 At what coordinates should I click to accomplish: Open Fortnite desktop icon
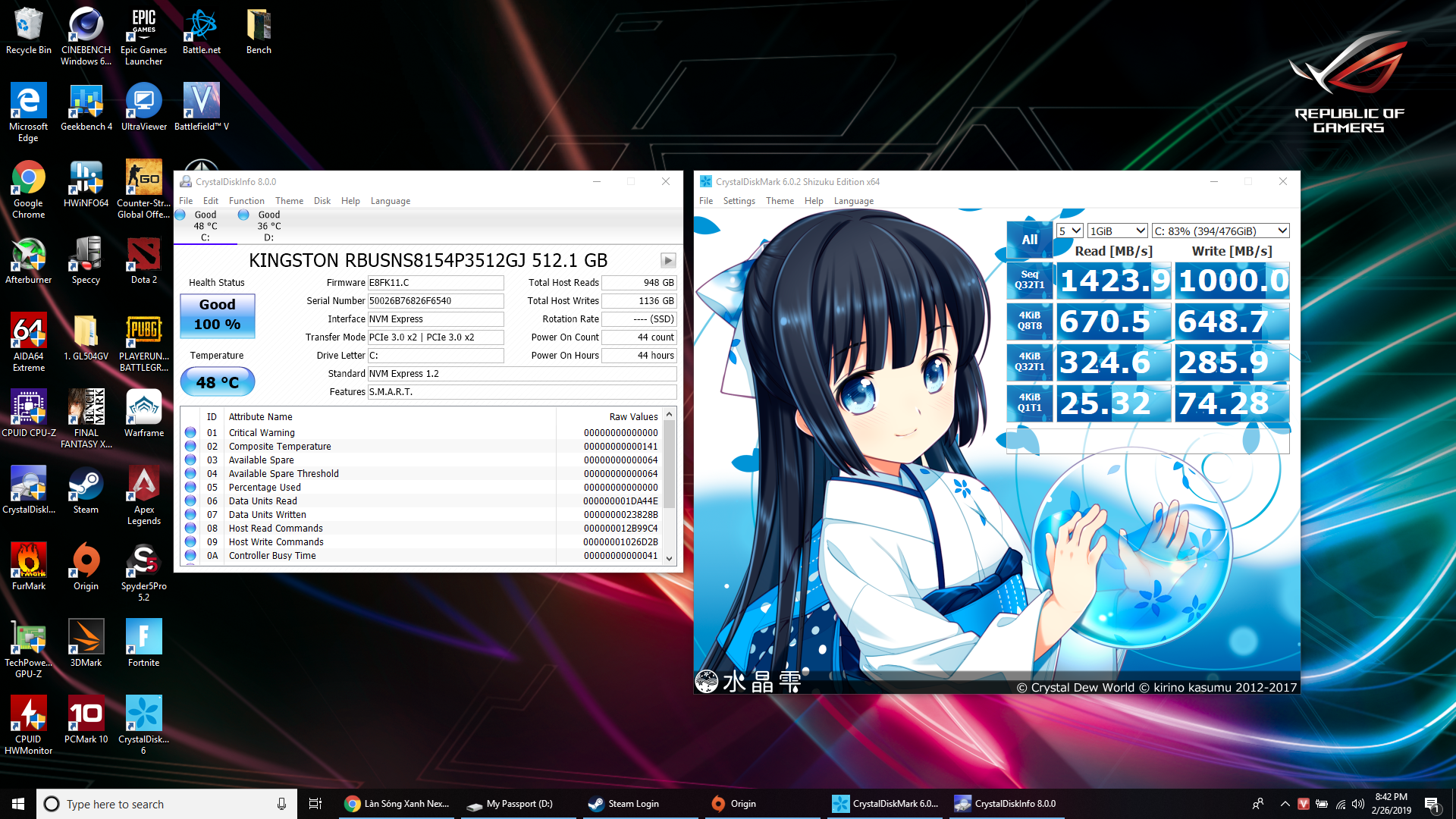pyautogui.click(x=143, y=643)
